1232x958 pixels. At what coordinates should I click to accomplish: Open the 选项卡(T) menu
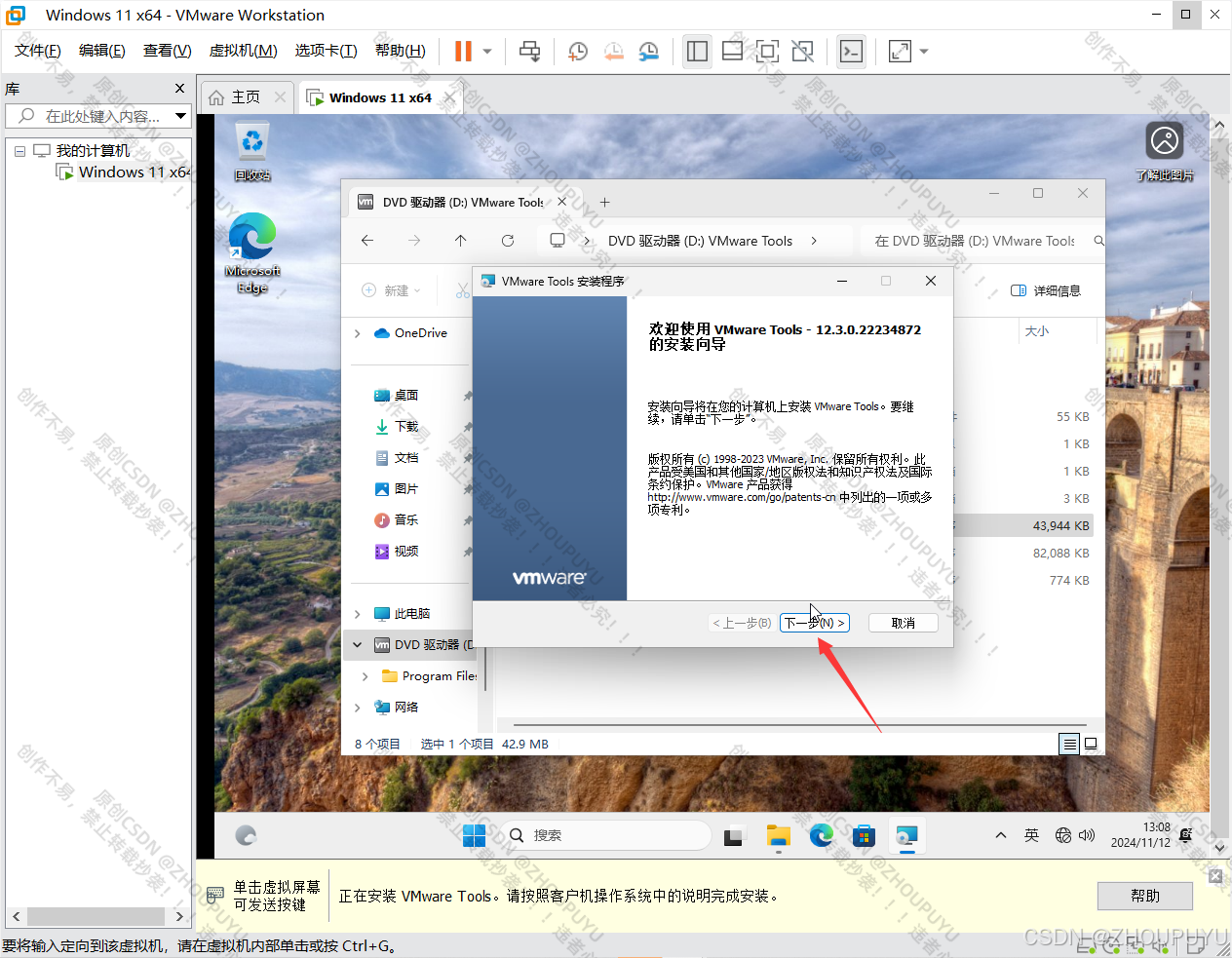click(327, 51)
